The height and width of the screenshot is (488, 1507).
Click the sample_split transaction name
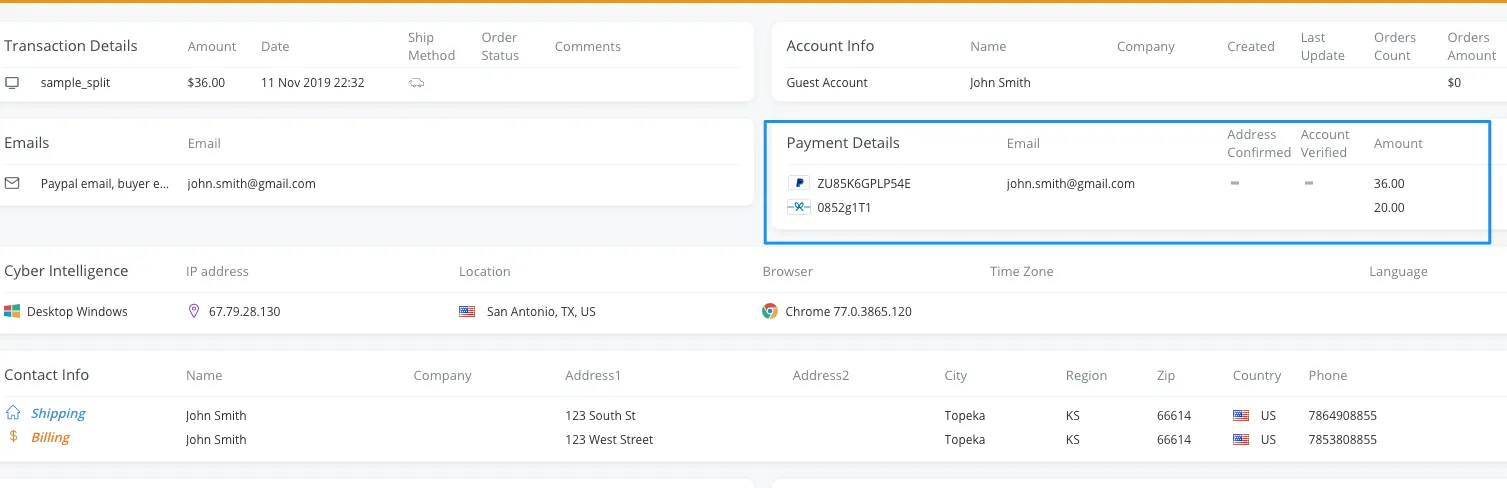coord(75,83)
